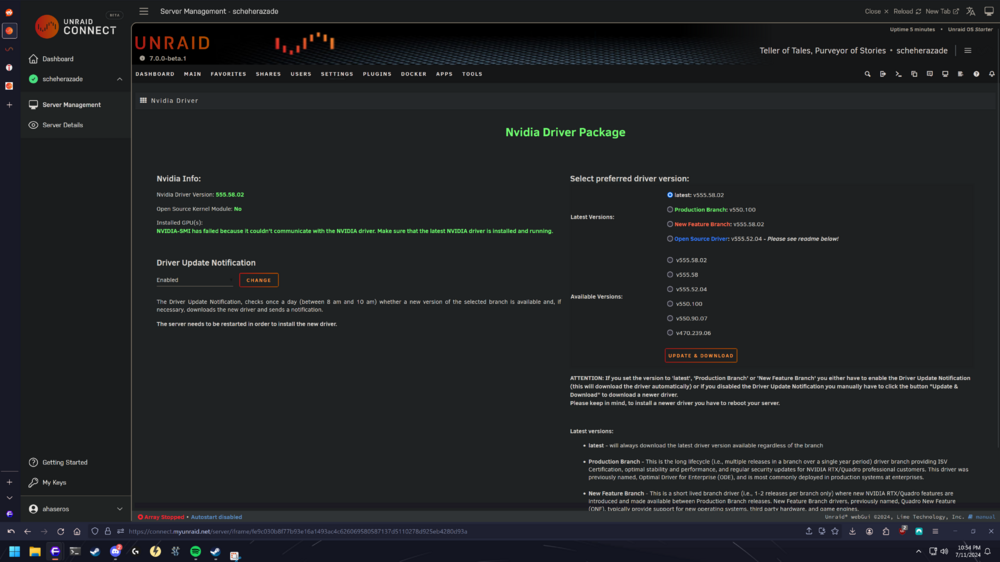Open the notifications bell in Unraid toolbar
This screenshot has width=1000, height=562.
click(992, 74)
